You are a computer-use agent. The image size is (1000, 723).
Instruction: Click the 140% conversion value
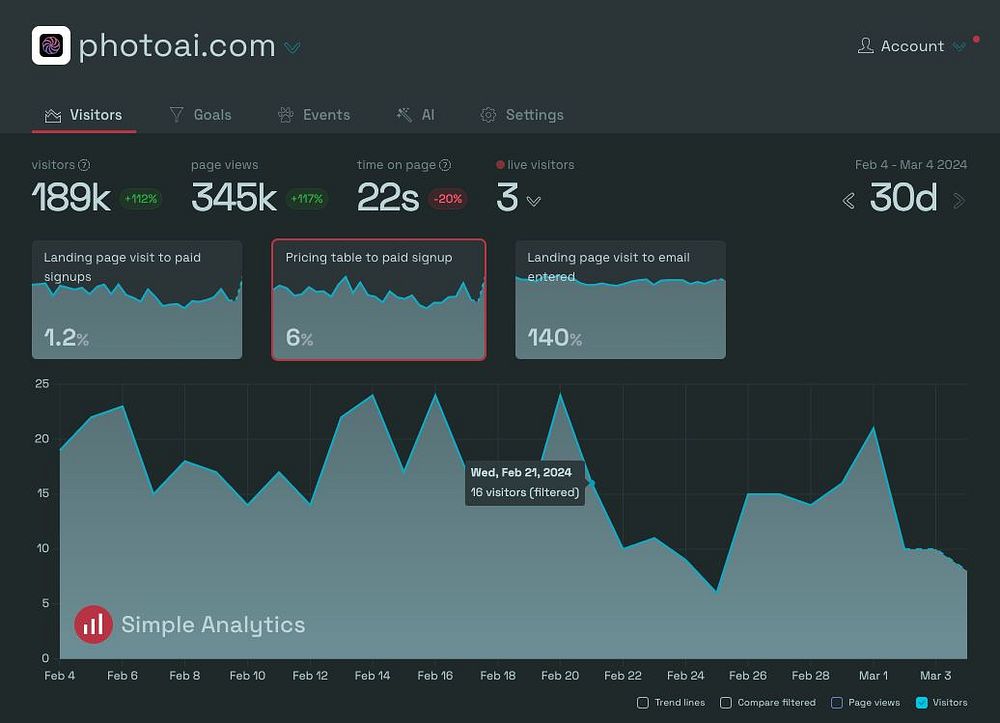(x=555, y=338)
